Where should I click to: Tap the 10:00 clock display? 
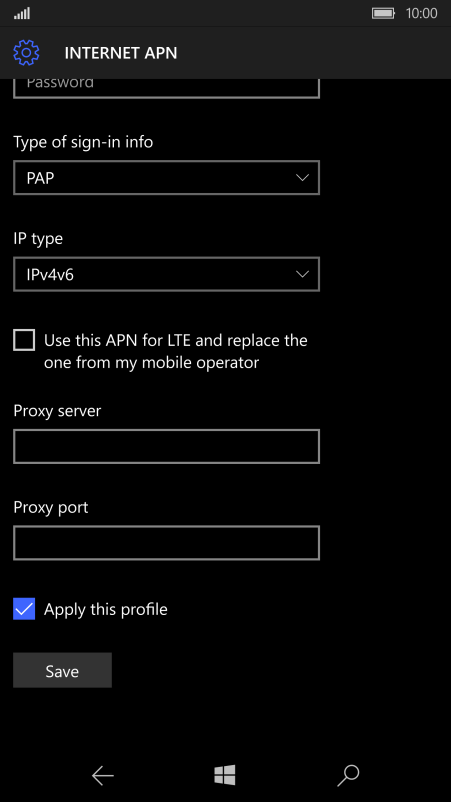click(x=421, y=13)
